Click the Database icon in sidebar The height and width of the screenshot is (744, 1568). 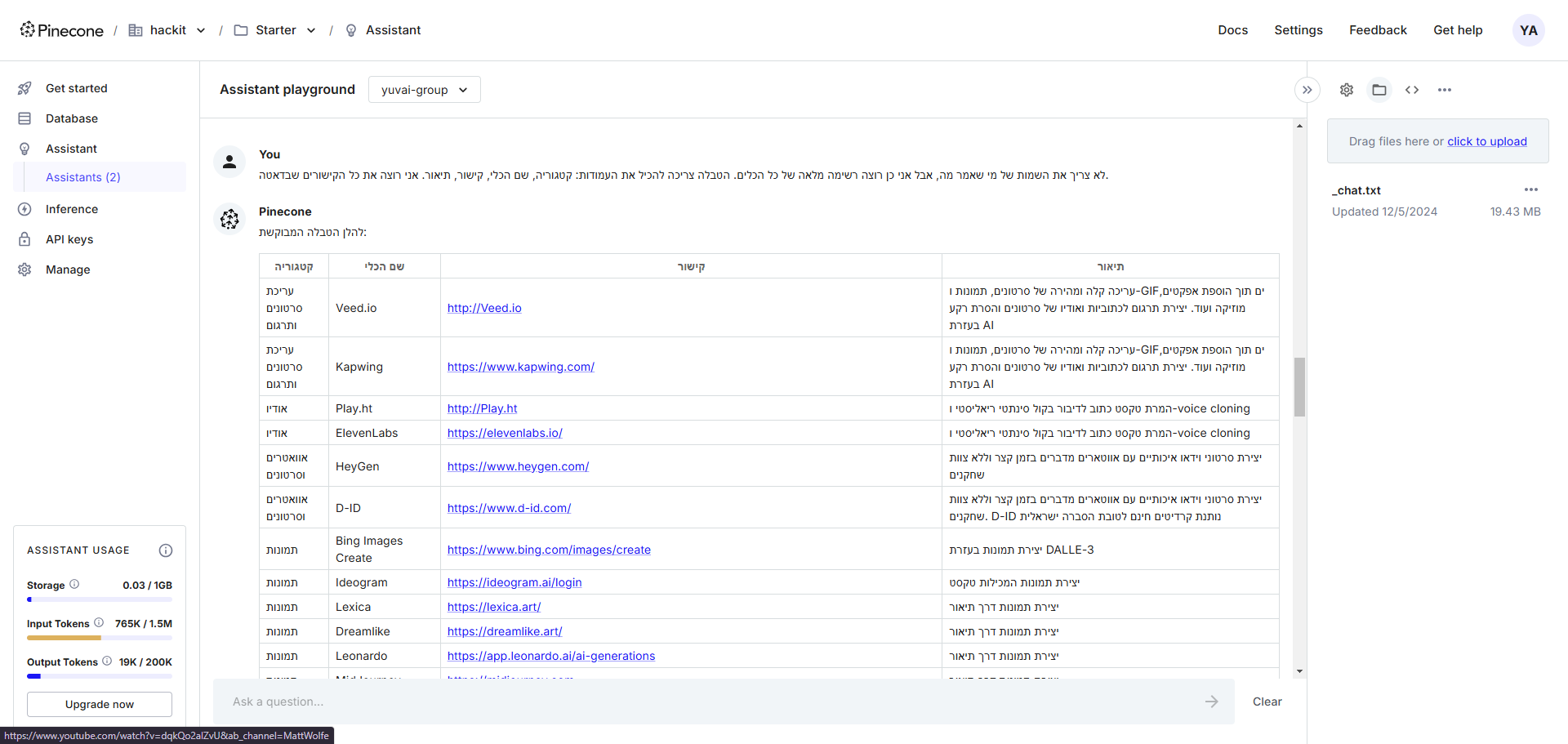click(24, 118)
